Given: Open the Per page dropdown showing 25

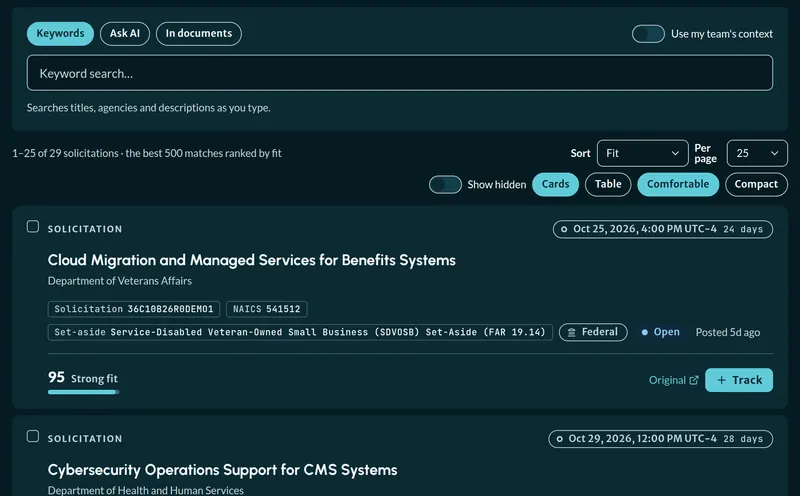Looking at the screenshot, I should tap(757, 153).
